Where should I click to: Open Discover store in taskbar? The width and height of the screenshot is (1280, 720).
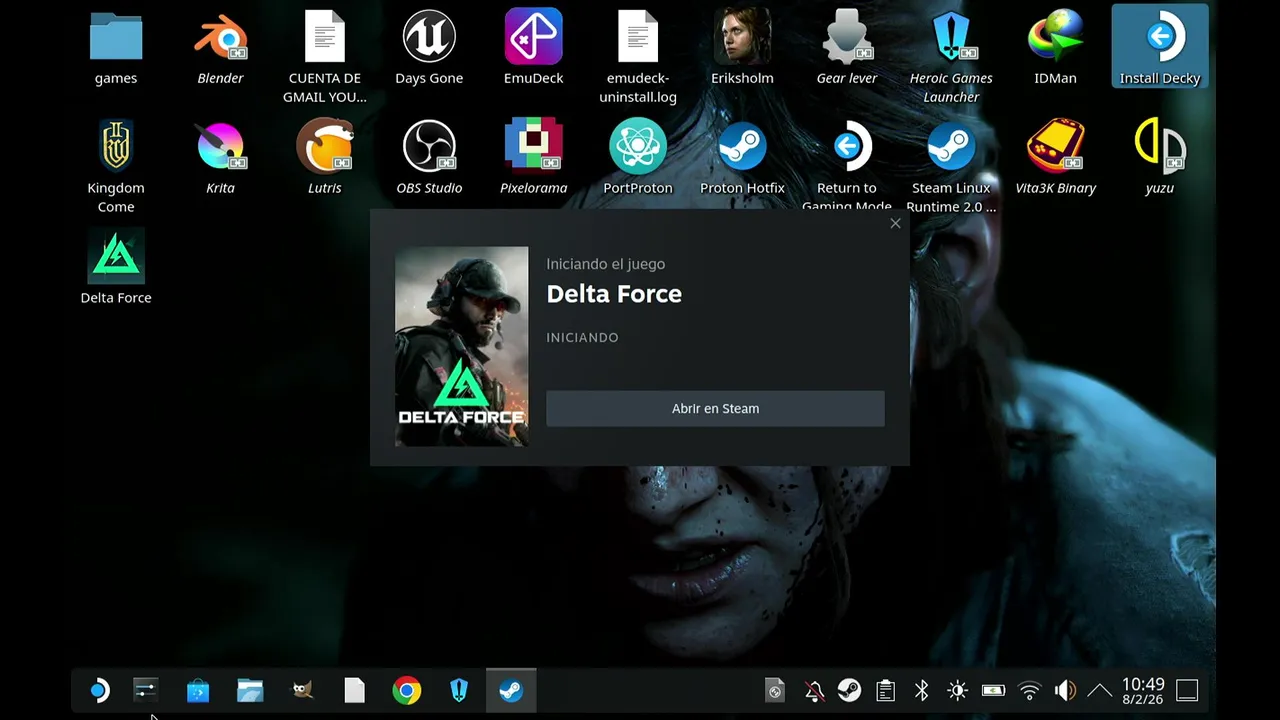(198, 690)
